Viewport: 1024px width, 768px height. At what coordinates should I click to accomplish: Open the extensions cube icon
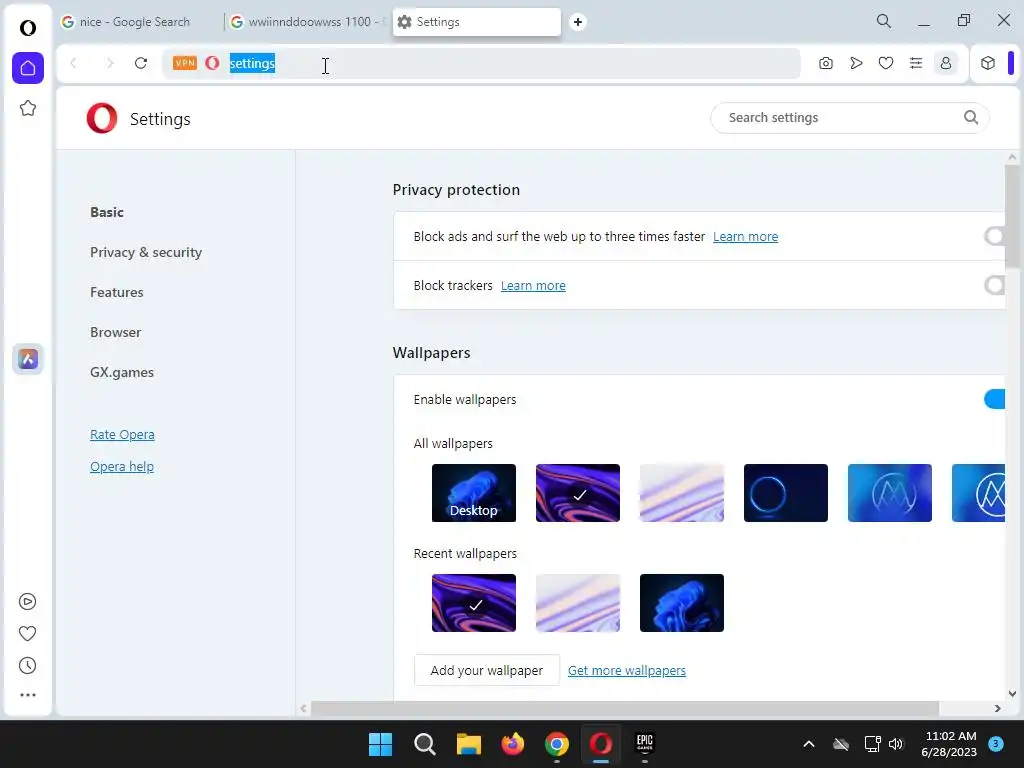pyautogui.click(x=988, y=63)
